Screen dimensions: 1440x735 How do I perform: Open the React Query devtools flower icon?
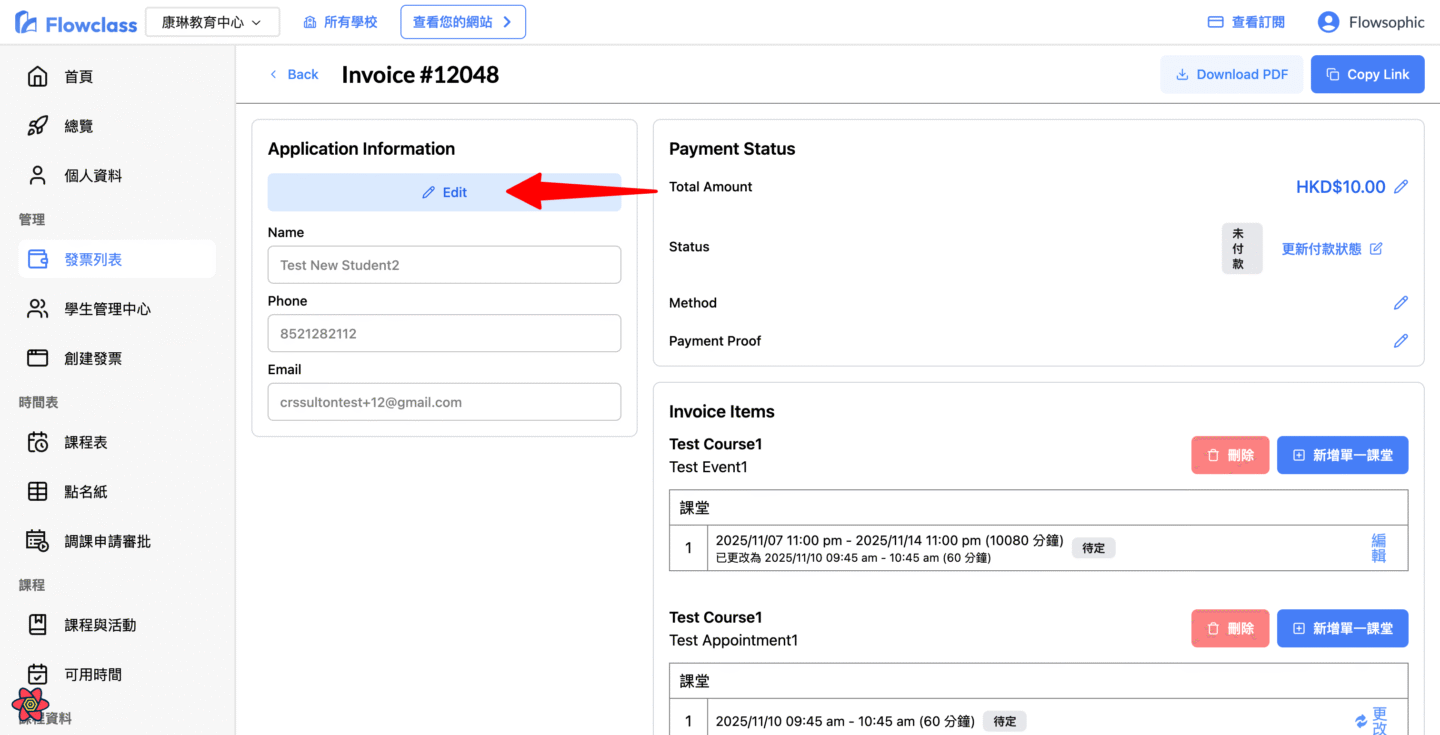31,704
